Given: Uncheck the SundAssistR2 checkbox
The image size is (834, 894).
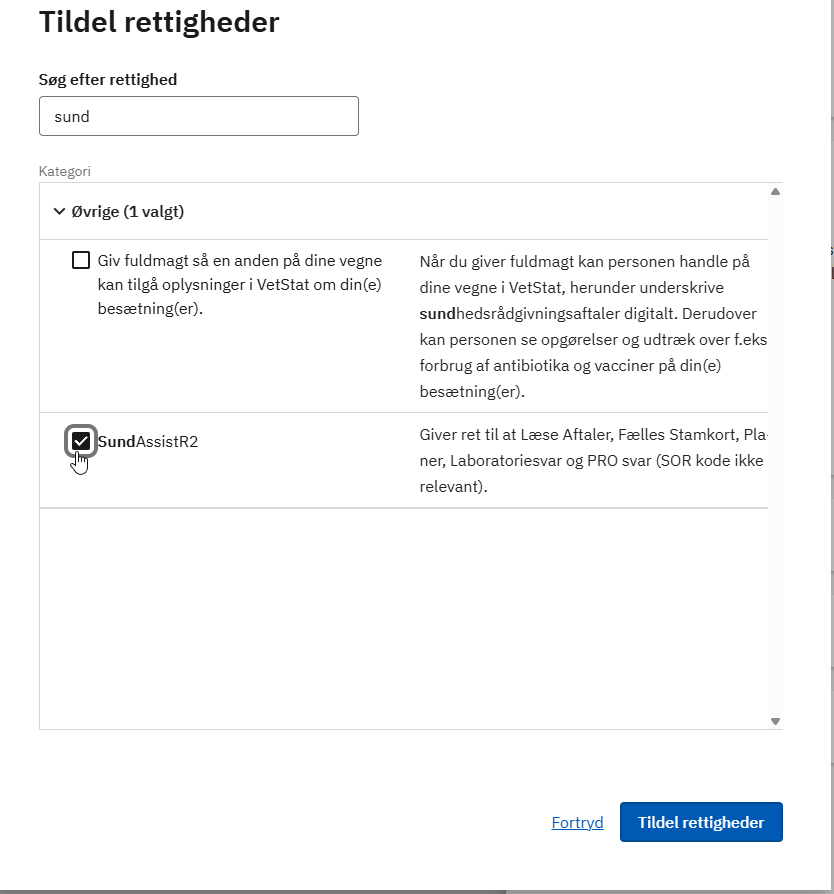Looking at the screenshot, I should (81, 441).
